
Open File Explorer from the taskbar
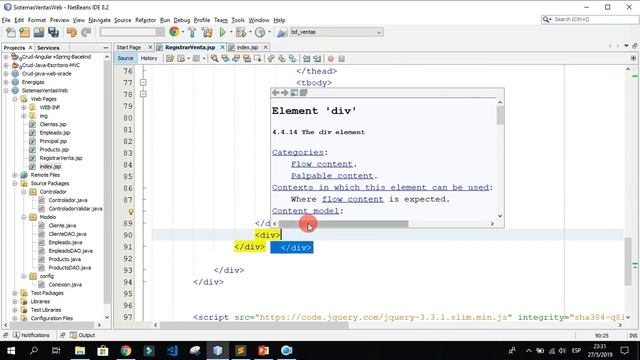pos(80,351)
